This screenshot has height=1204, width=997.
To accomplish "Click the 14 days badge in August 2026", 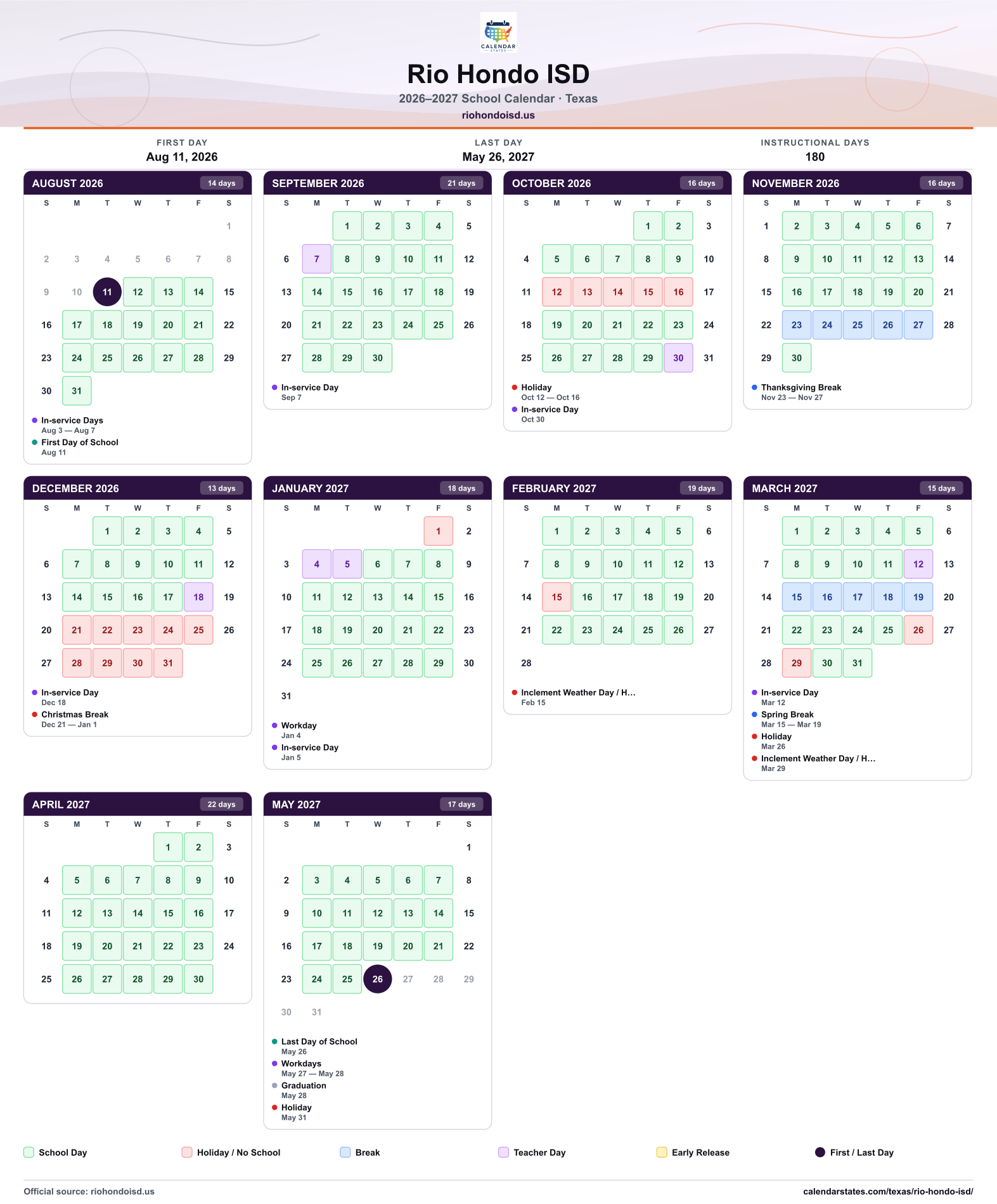I will pyautogui.click(x=222, y=183).
